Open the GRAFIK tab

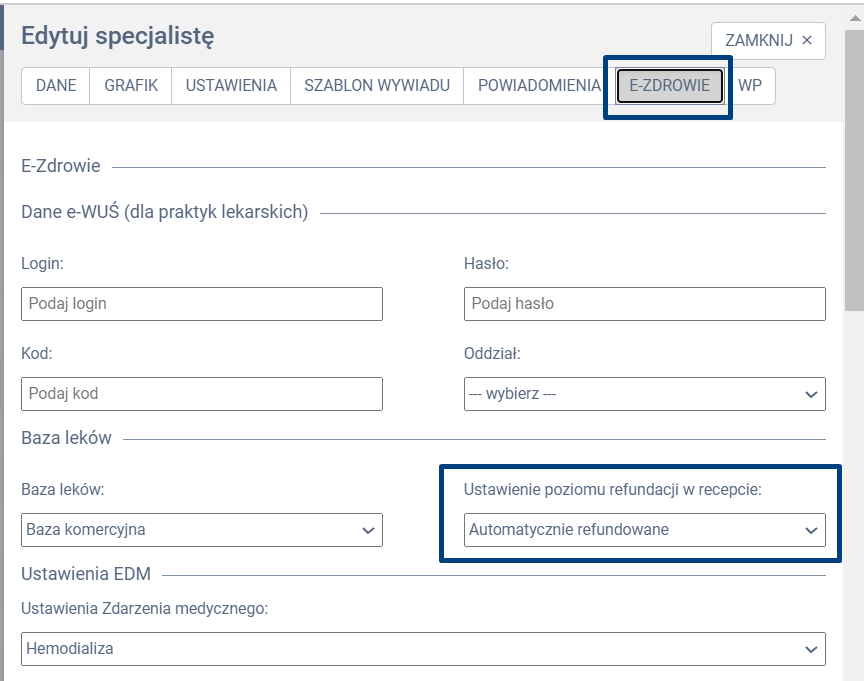tap(131, 86)
